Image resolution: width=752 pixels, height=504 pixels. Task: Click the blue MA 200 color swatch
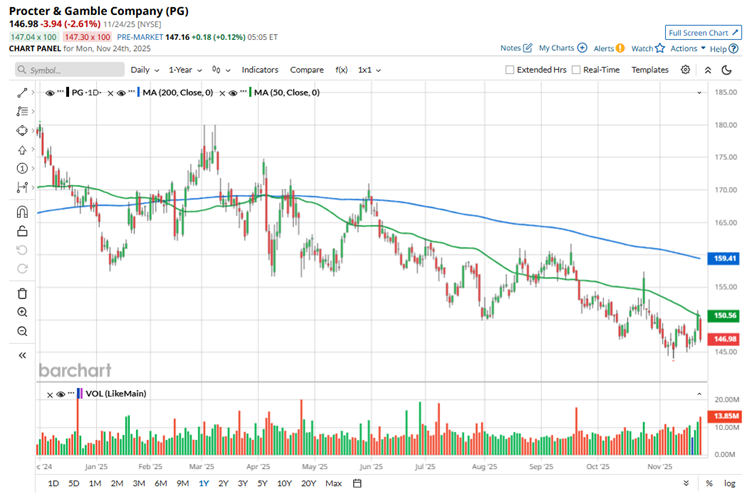138,93
